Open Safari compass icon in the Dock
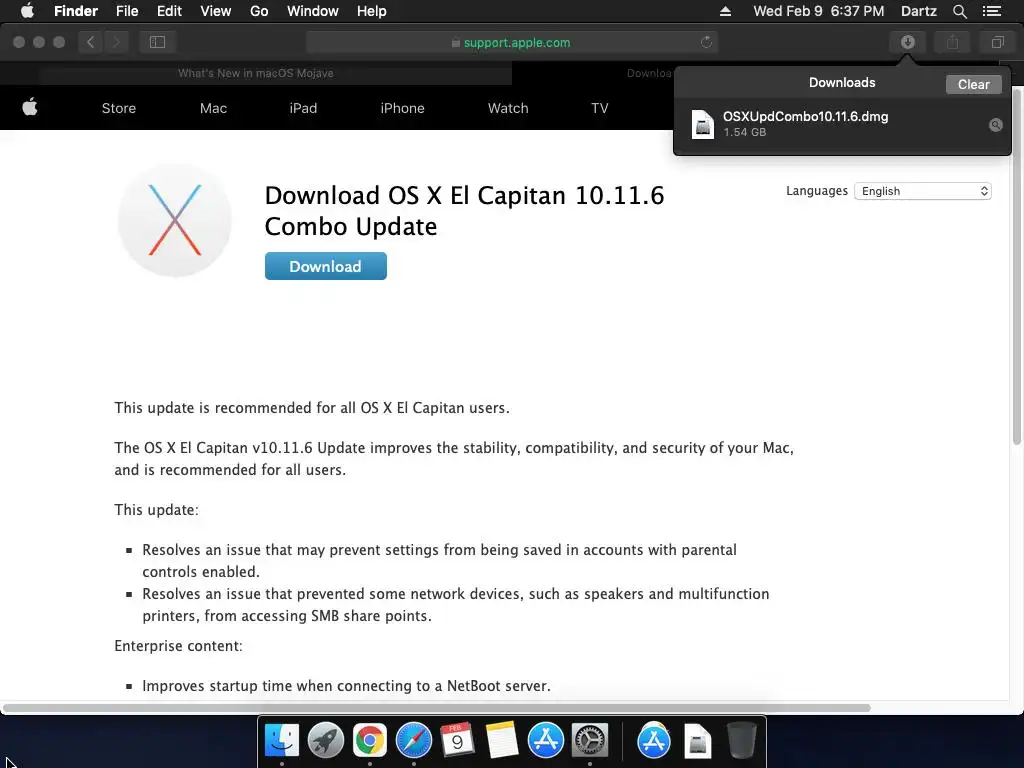The image size is (1024, 768). pos(413,741)
